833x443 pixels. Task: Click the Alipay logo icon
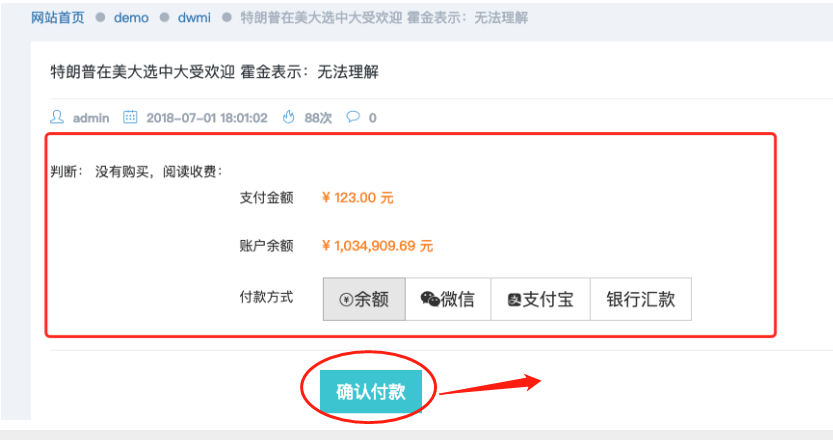[x=514, y=300]
